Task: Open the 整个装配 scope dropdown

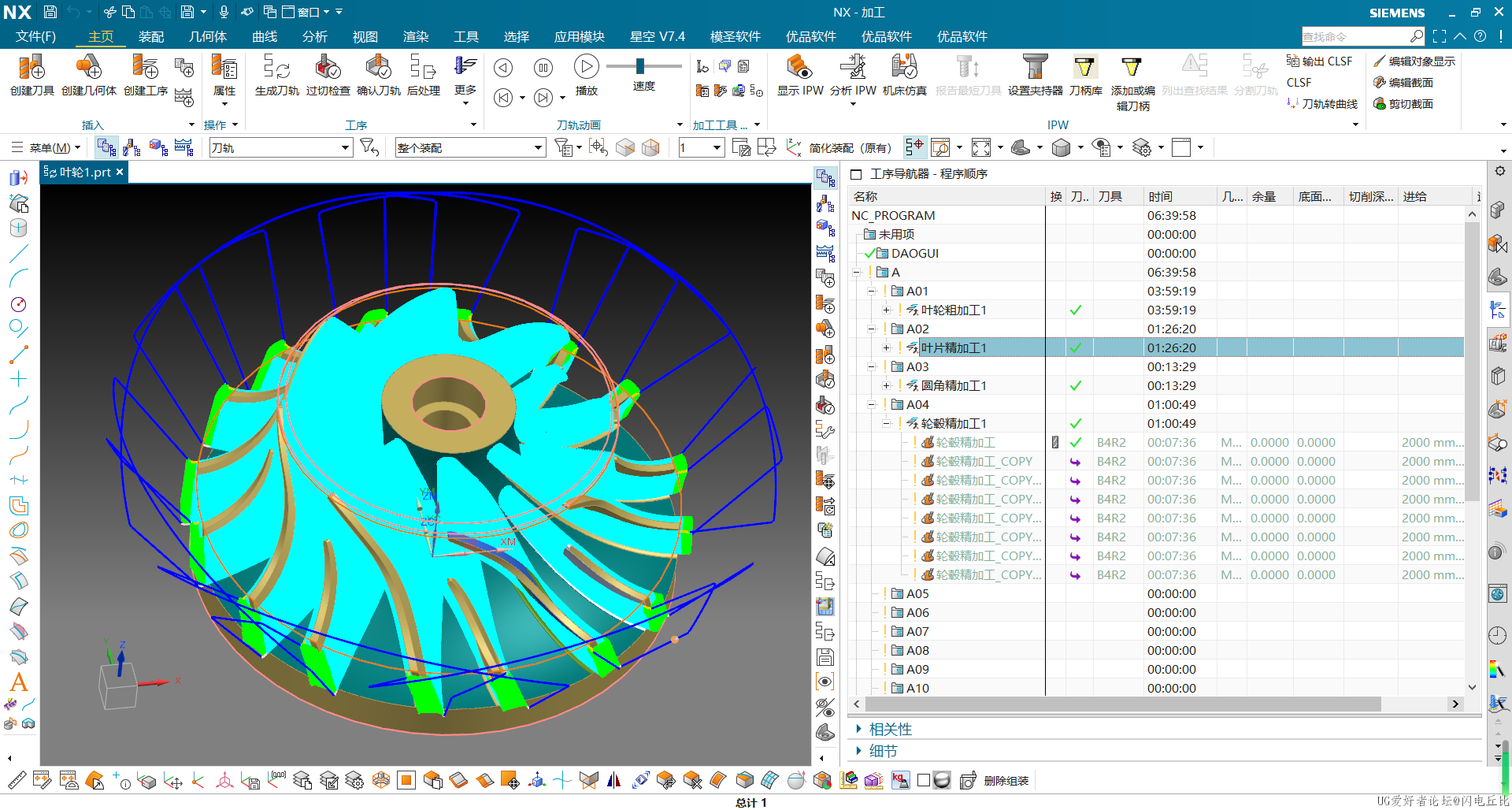Action: point(469,147)
